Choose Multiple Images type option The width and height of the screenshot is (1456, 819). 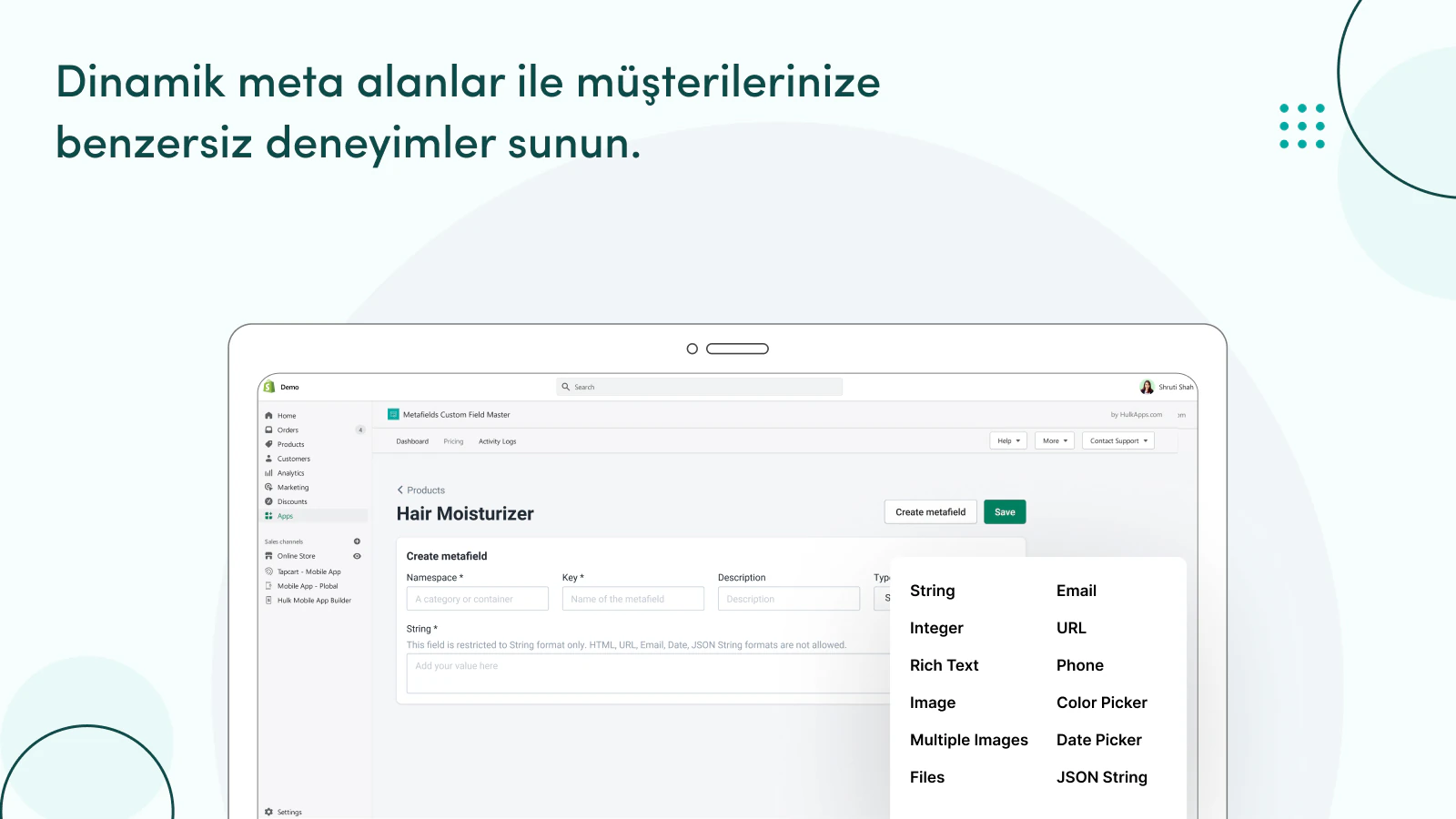click(x=969, y=741)
